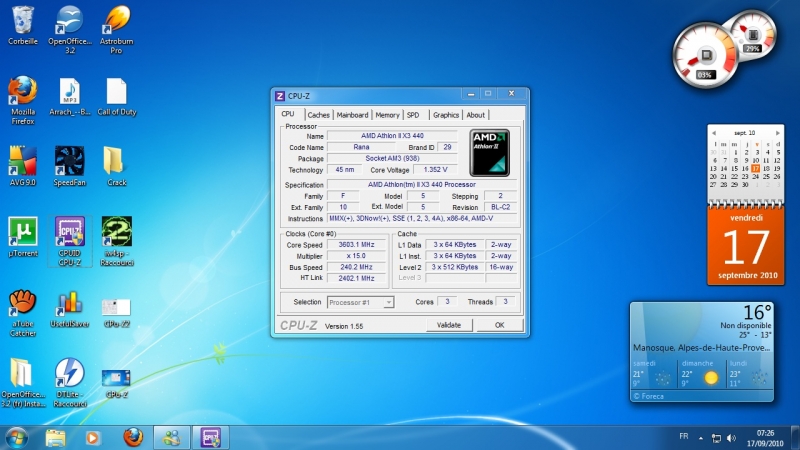Screen dimensions: 800x450
Task: Select the GPu-Z image file icon
Action: tap(116, 383)
